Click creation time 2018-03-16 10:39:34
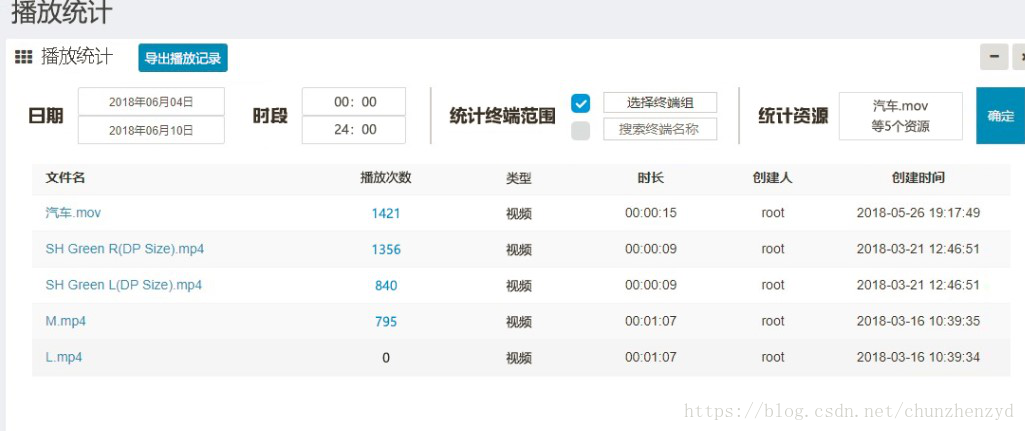This screenshot has height=431, width=1025. coord(918,357)
